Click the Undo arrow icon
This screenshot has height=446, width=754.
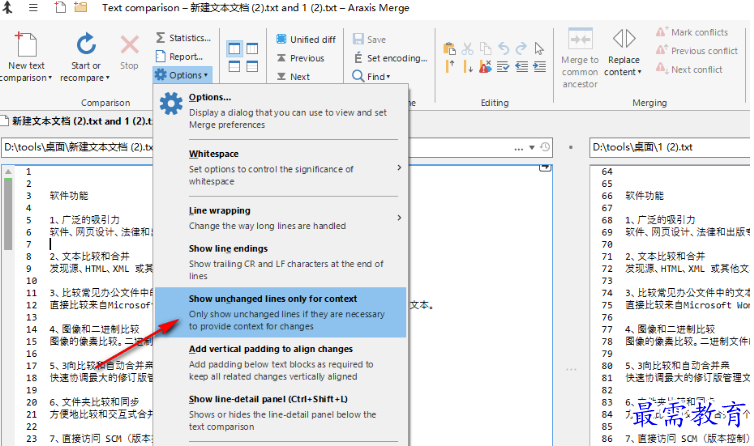click(503, 48)
